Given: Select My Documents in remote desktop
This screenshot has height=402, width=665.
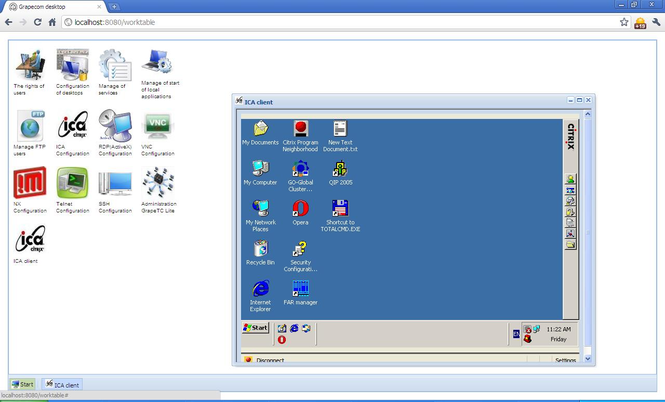Looking at the screenshot, I should (x=260, y=128).
